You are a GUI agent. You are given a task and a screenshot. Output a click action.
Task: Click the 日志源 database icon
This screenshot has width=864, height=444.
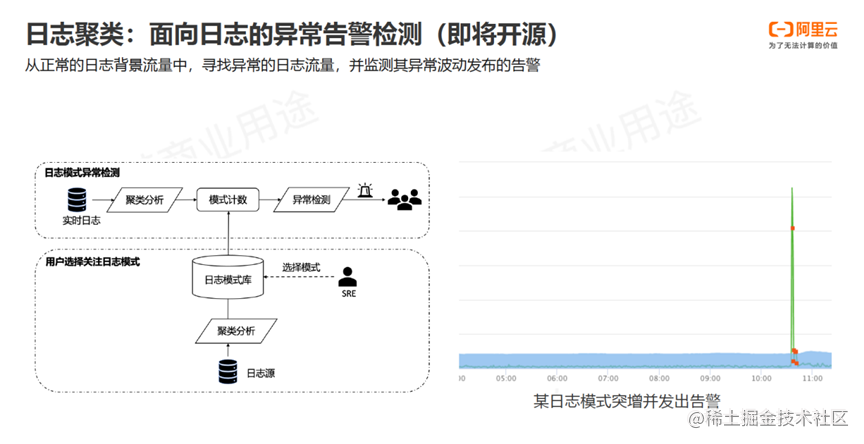[x=228, y=371]
